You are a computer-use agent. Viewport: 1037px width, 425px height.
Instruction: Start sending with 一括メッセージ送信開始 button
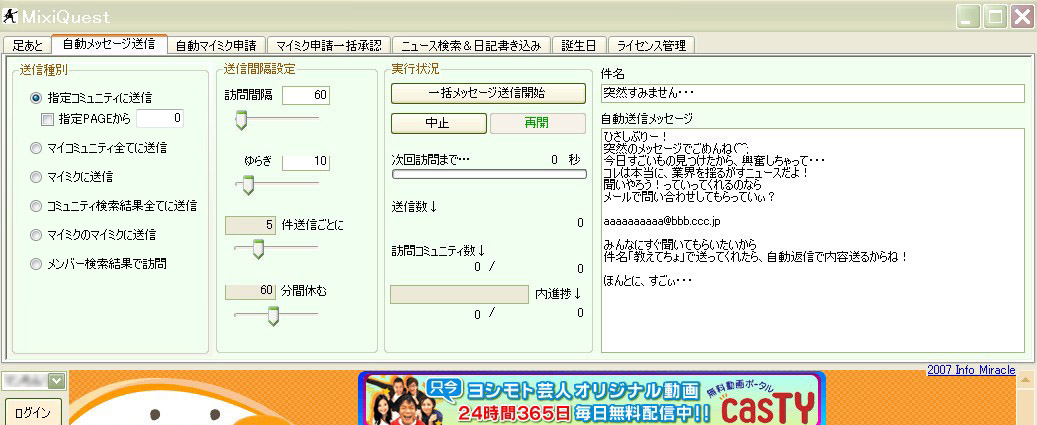(488, 93)
